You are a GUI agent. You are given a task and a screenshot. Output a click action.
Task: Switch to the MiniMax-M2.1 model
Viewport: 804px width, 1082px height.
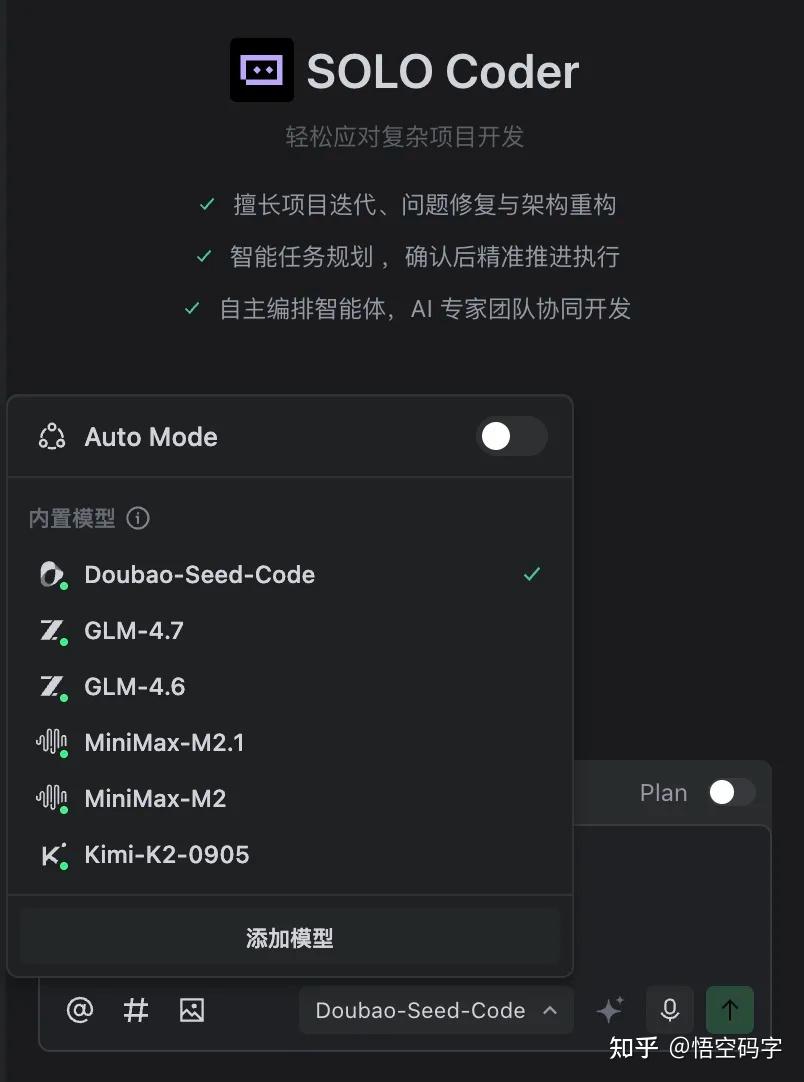pyautogui.click(x=164, y=743)
